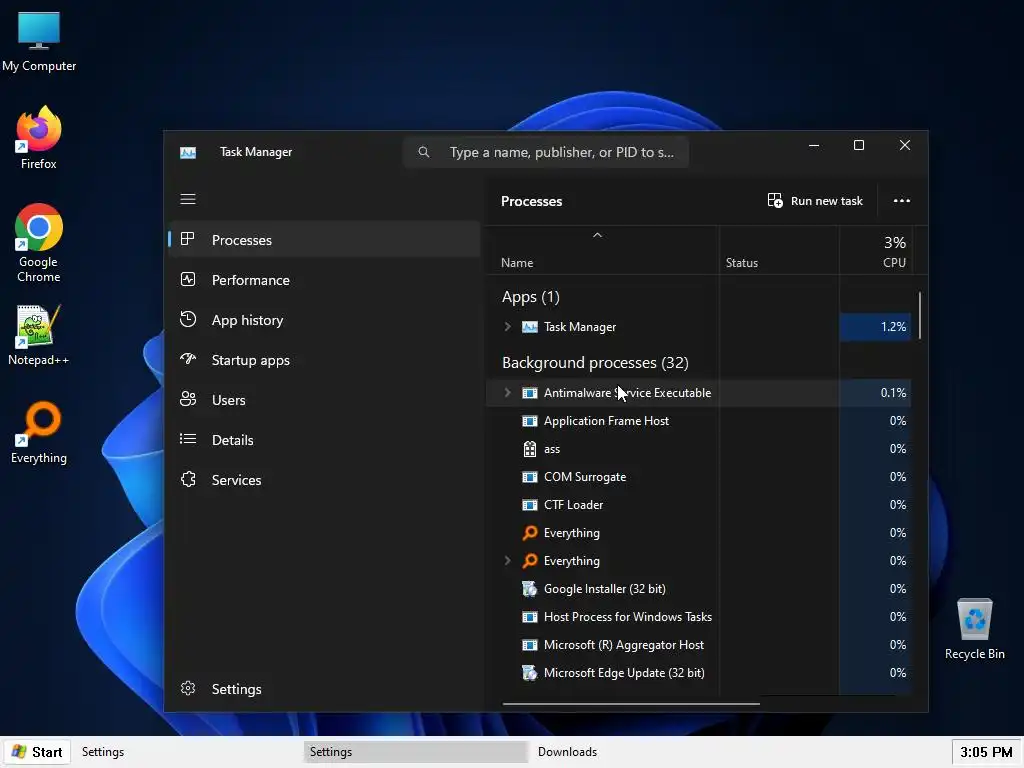The width and height of the screenshot is (1024, 768).
Task: Click the Performance pulse icon in sidebar
Action: tap(188, 280)
